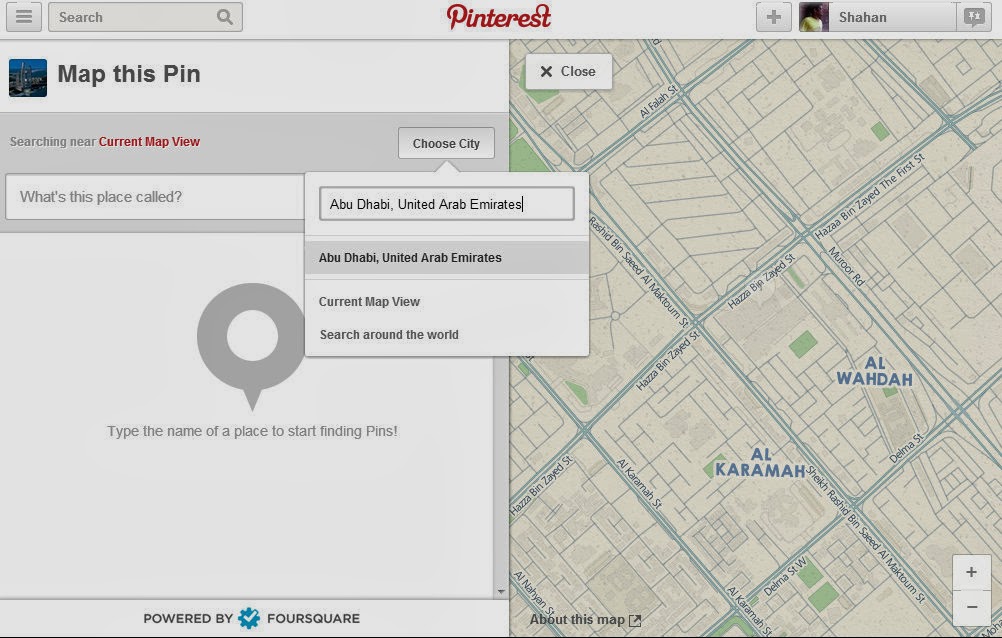Image resolution: width=1002 pixels, height=638 pixels.
Task: Click the large gray map pin placeholder icon
Action: [x=252, y=346]
